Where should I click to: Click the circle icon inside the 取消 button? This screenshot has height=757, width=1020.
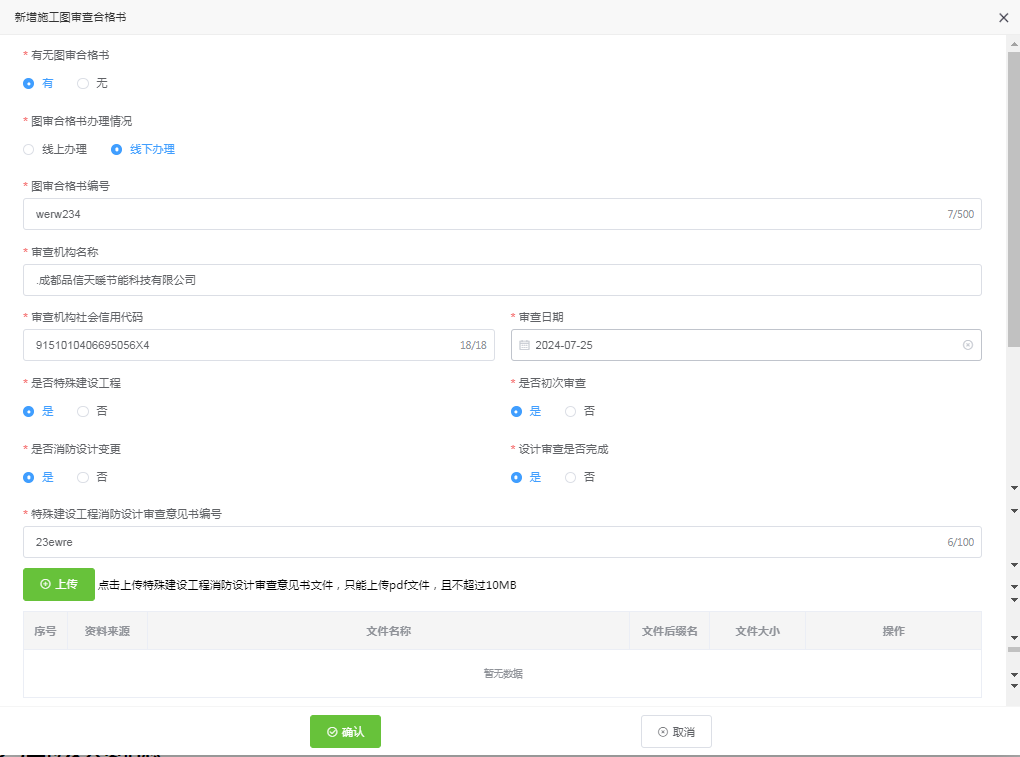tap(661, 731)
